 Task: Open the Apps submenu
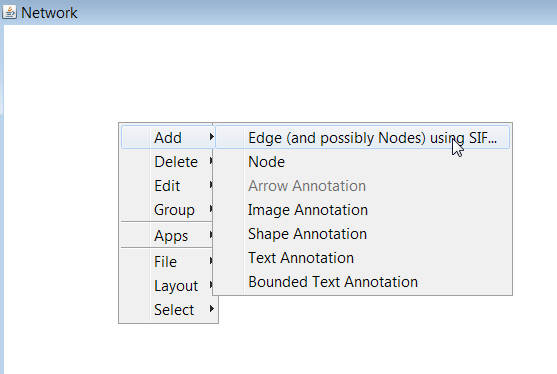[167, 235]
